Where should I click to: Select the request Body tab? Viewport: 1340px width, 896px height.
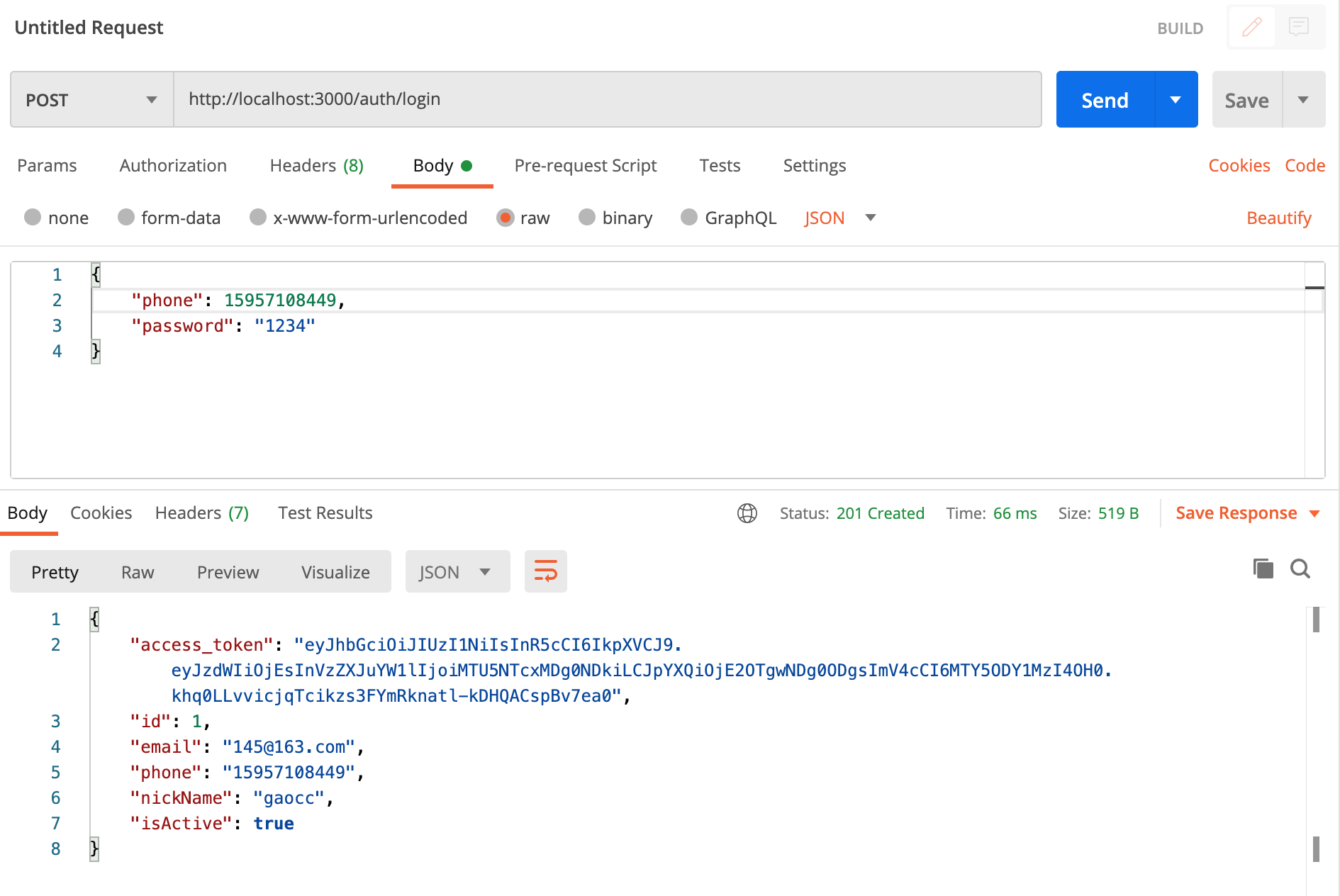[x=442, y=165]
